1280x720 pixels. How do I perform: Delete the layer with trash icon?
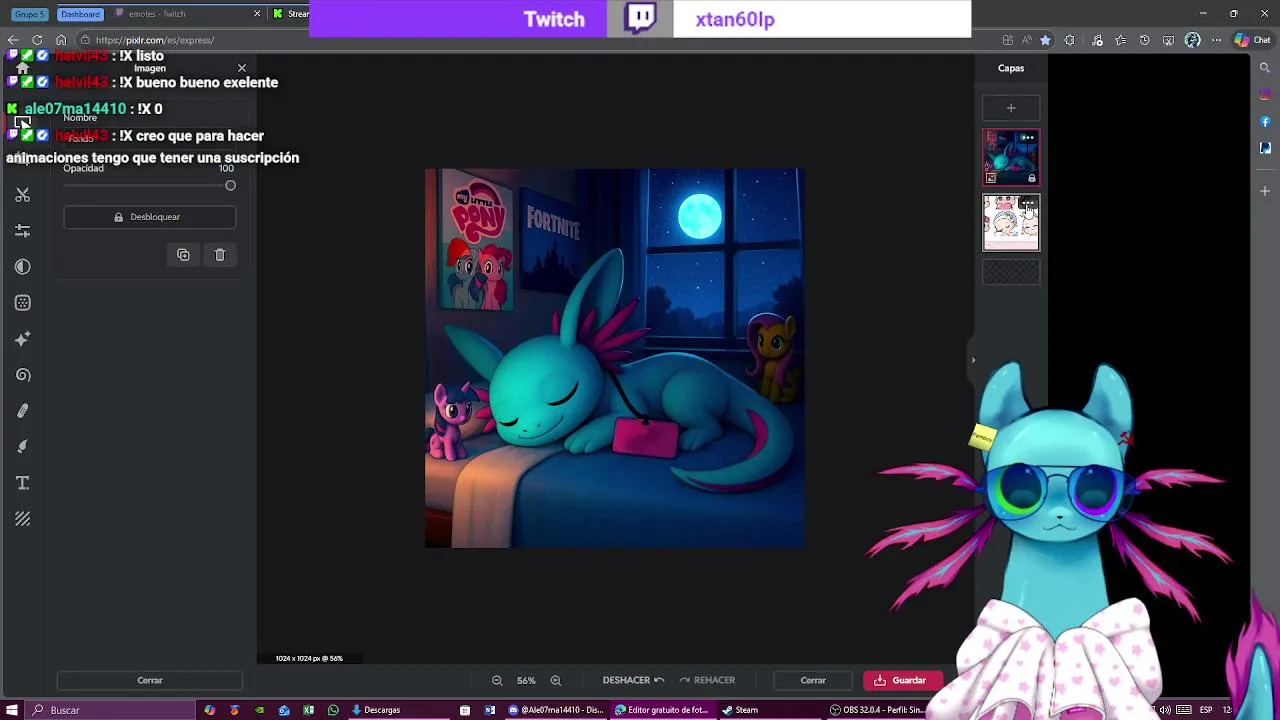pyautogui.click(x=220, y=255)
